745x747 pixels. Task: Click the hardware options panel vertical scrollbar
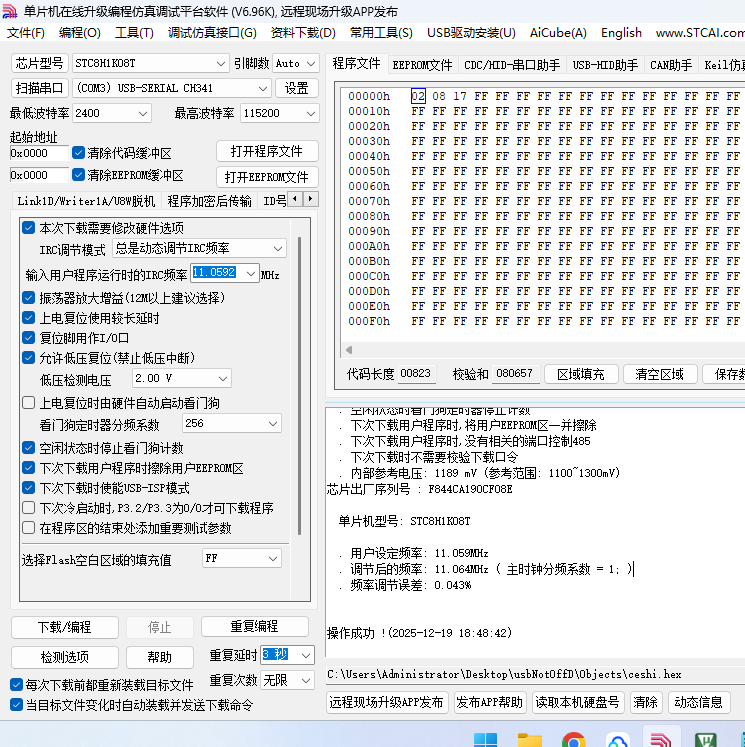click(x=300, y=386)
